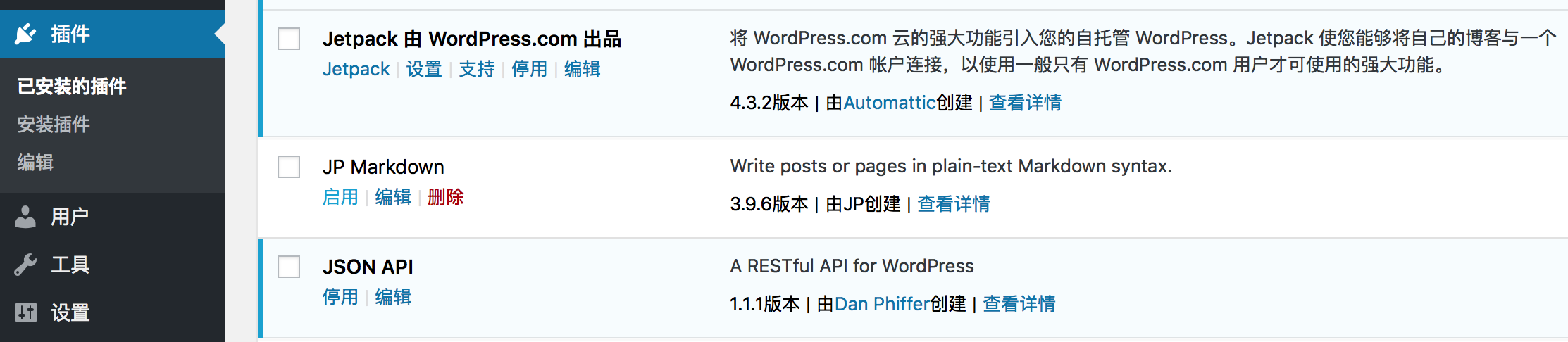This screenshot has width=1568, height=342.
Task: Click the 编辑 link under JSON API
Action: click(393, 297)
